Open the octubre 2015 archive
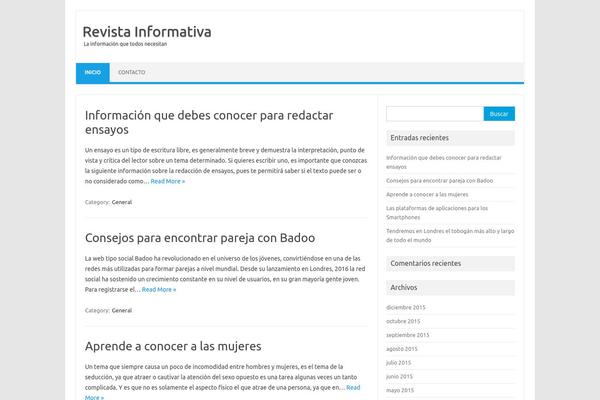Image resolution: width=600 pixels, height=400 pixels. pos(403,321)
